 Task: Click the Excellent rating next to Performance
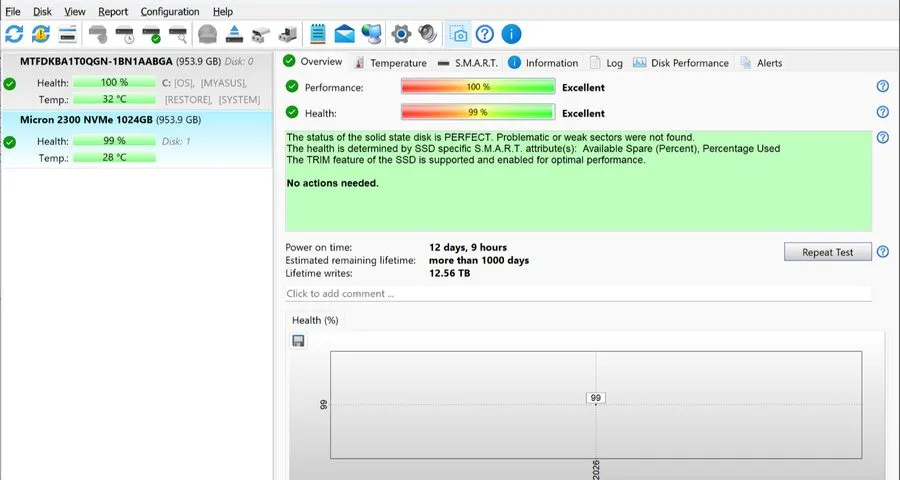(x=583, y=88)
